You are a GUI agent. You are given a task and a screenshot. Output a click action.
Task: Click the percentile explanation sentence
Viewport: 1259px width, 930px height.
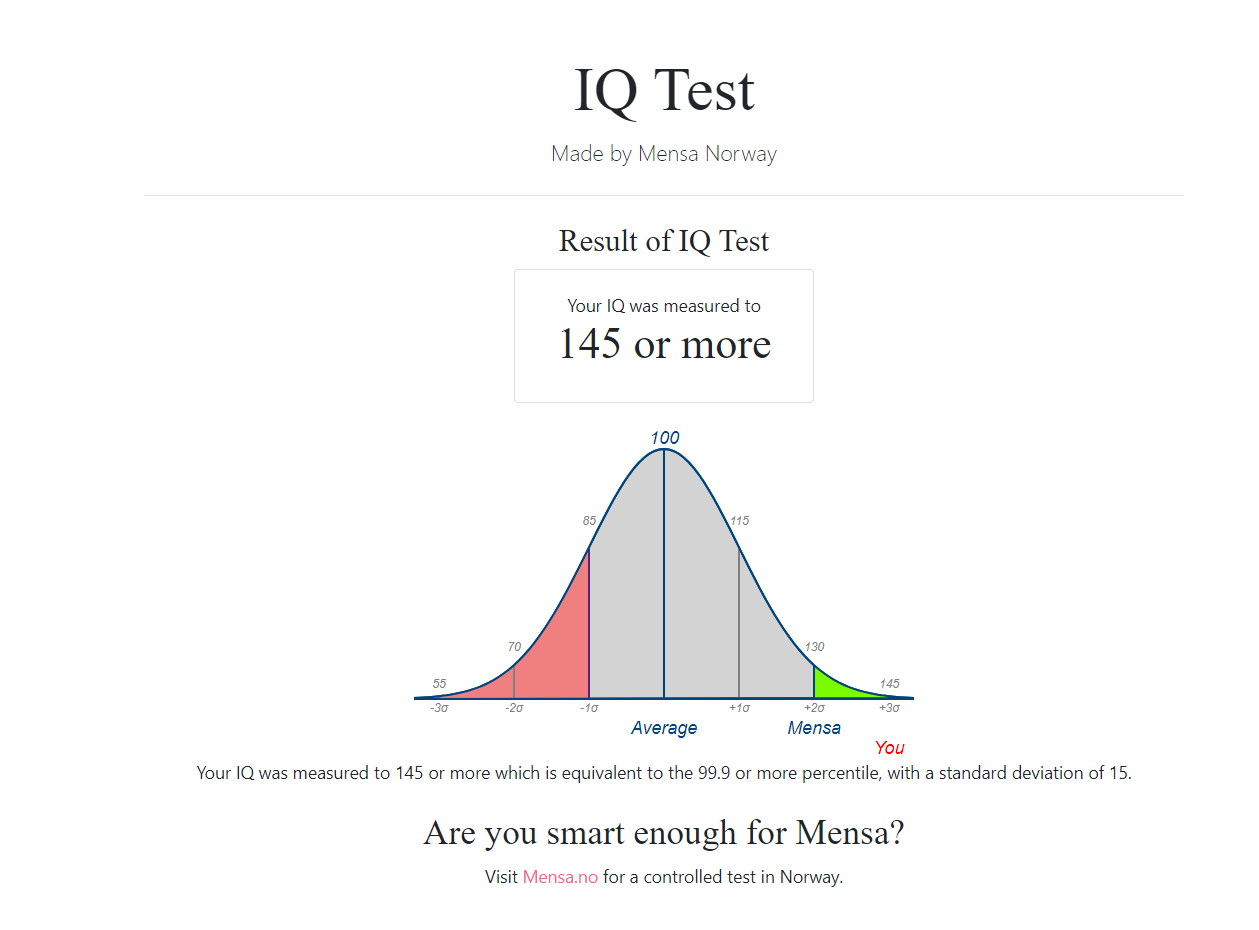[664, 773]
